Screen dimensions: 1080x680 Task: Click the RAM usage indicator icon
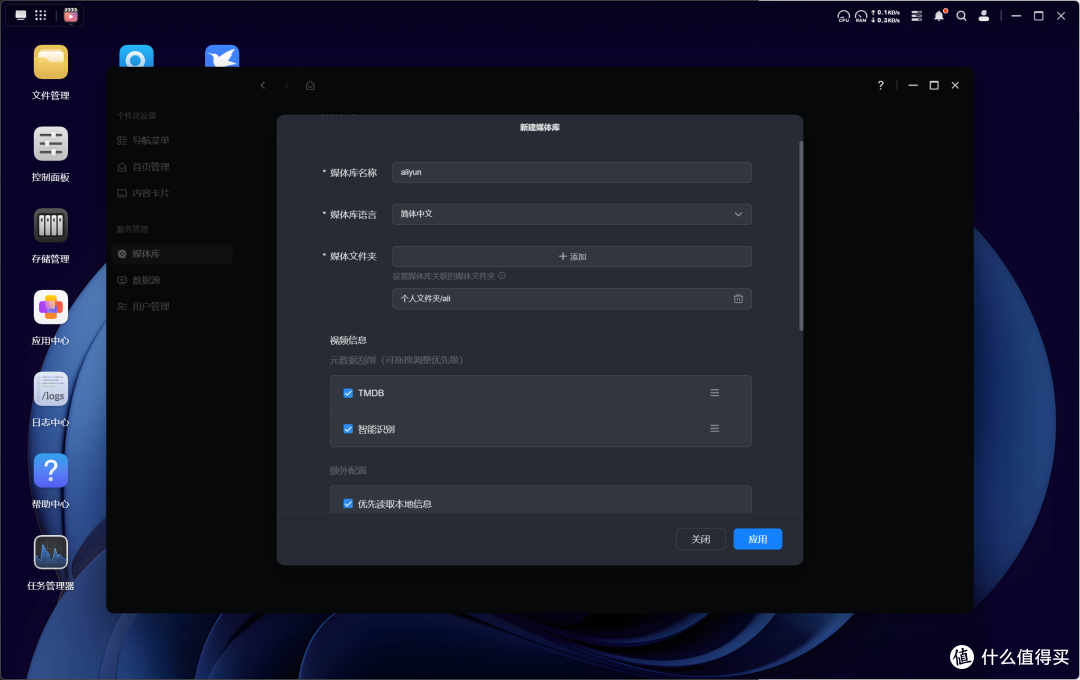pos(861,16)
